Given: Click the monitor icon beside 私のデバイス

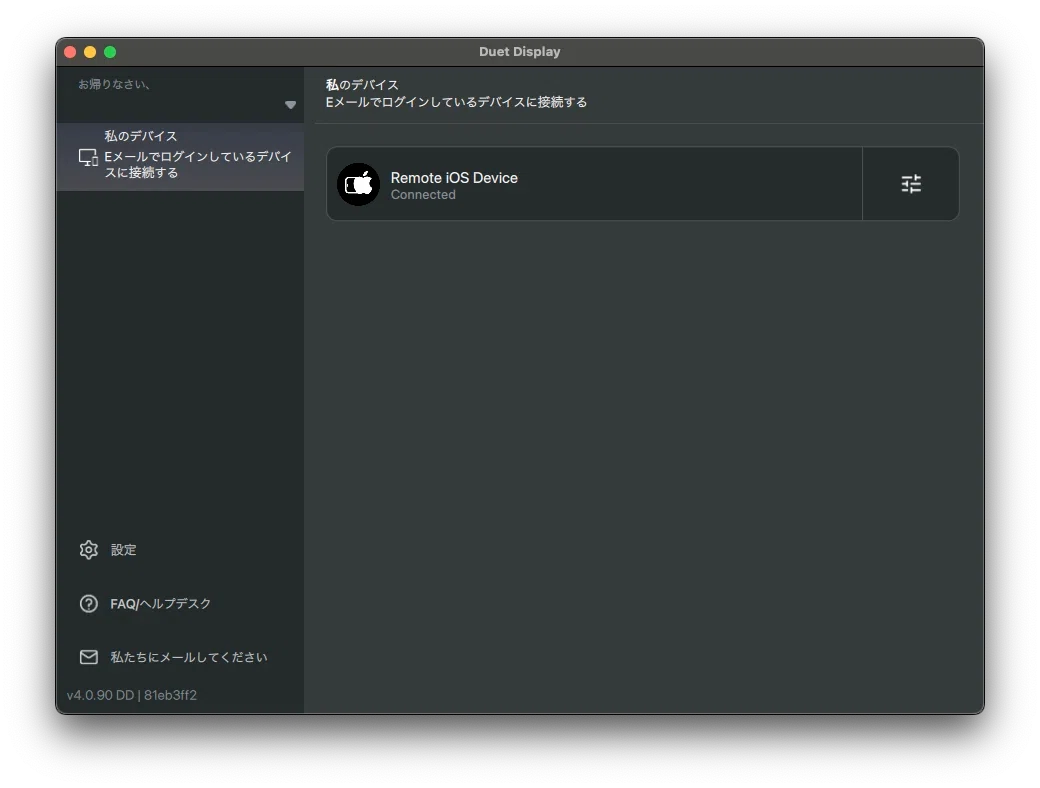Looking at the screenshot, I should pyautogui.click(x=88, y=157).
